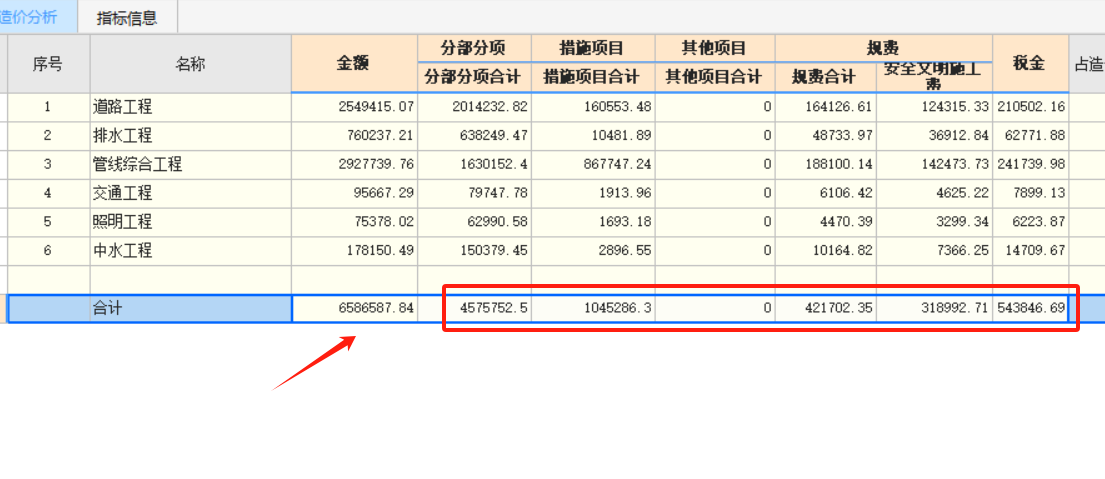Viewport: 1105px width, 479px height.
Task: Click cell 48733.97 in 规费合计
Action: [x=825, y=136]
